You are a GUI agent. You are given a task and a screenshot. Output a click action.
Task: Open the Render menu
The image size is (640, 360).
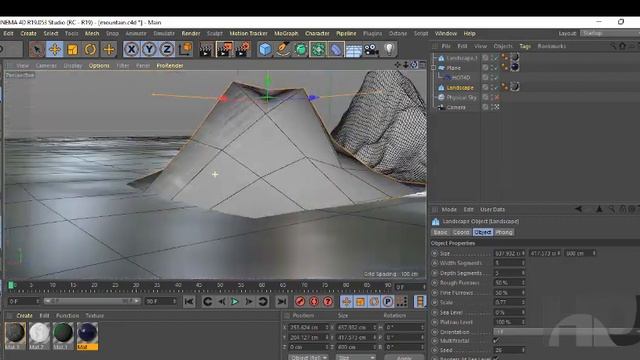click(191, 33)
